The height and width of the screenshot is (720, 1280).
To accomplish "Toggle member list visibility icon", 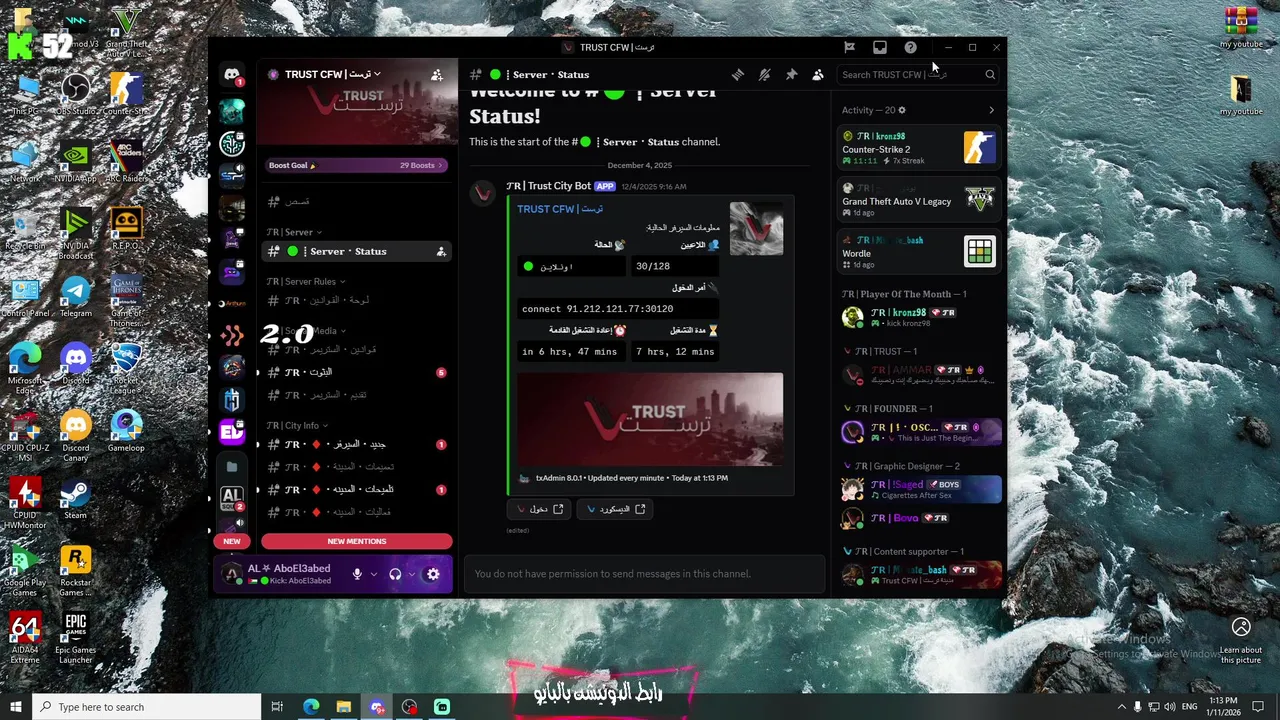I will [818, 74].
